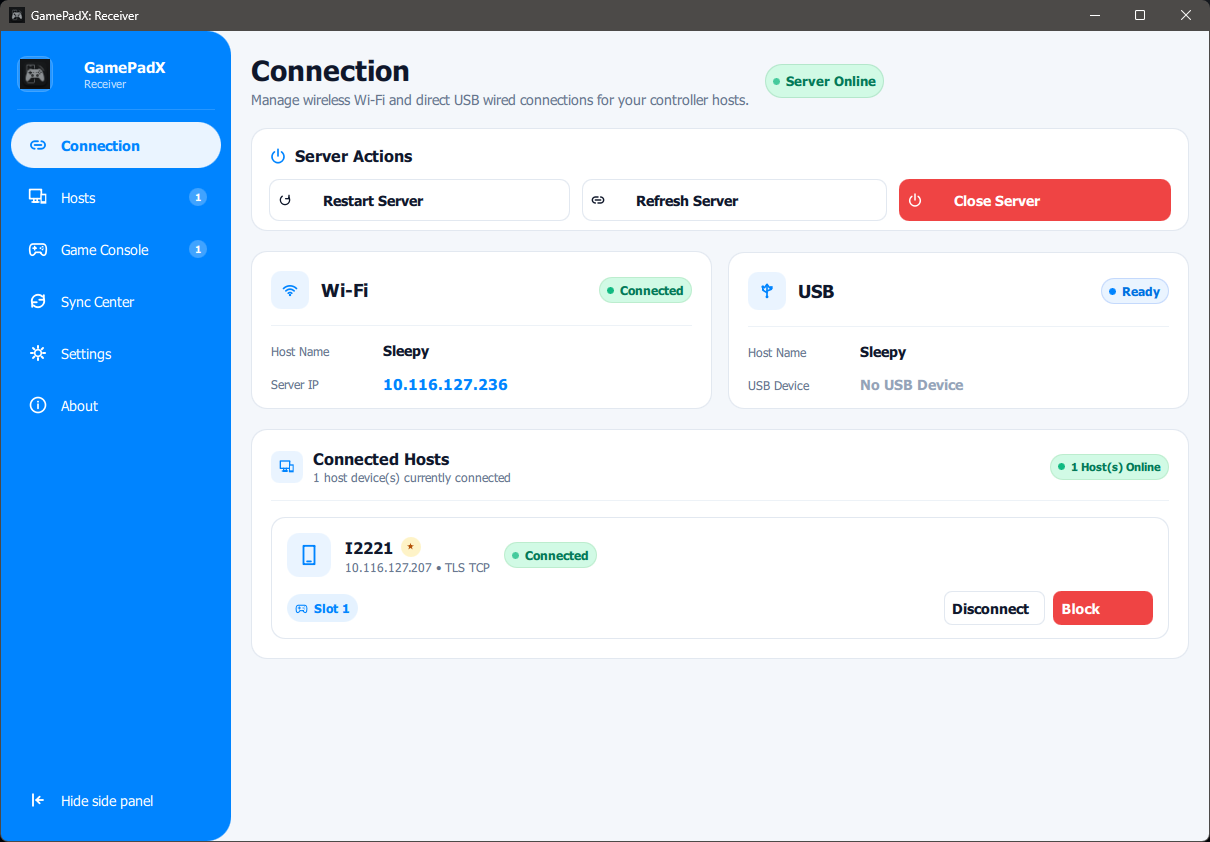Click the 1 host device(s) currently connected text
1210x842 pixels.
(x=412, y=478)
